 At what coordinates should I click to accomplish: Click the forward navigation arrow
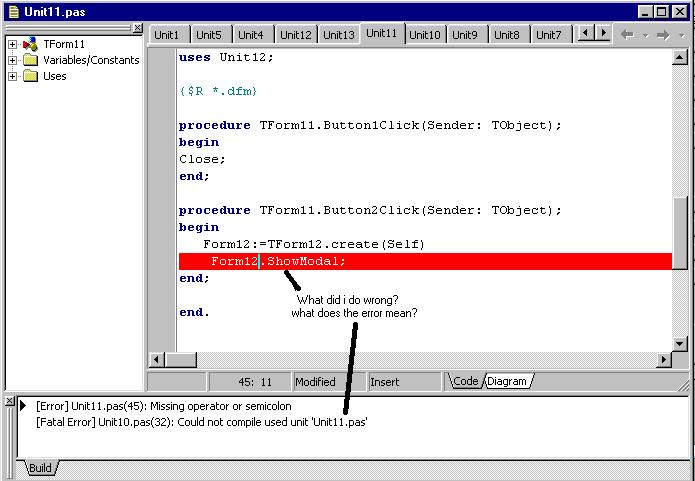point(662,34)
